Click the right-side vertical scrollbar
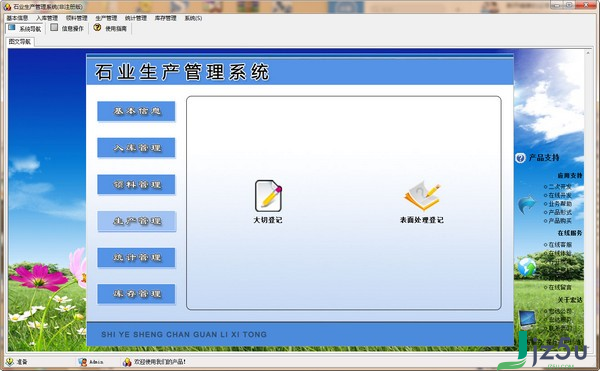The height and width of the screenshot is (371, 600). (588, 199)
